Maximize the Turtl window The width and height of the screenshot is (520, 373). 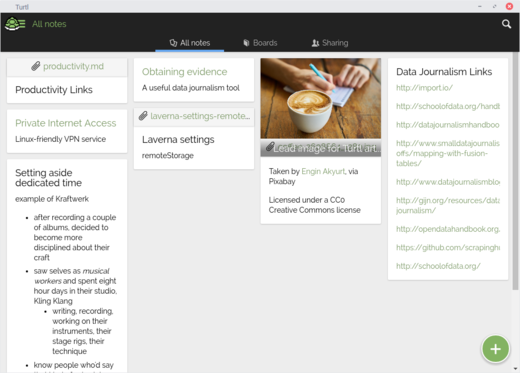point(494,6)
